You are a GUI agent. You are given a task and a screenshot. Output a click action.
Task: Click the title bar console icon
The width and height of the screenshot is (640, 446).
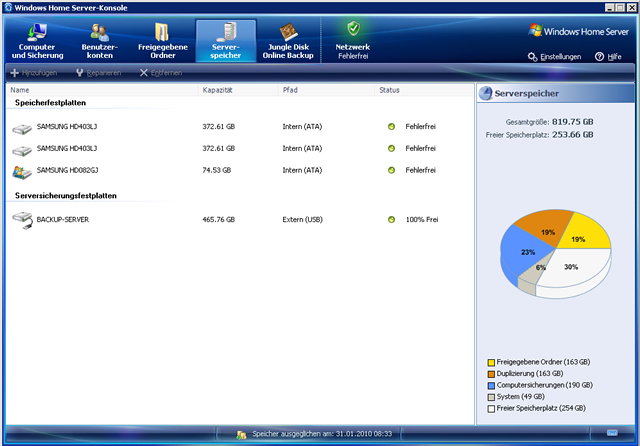8,7
